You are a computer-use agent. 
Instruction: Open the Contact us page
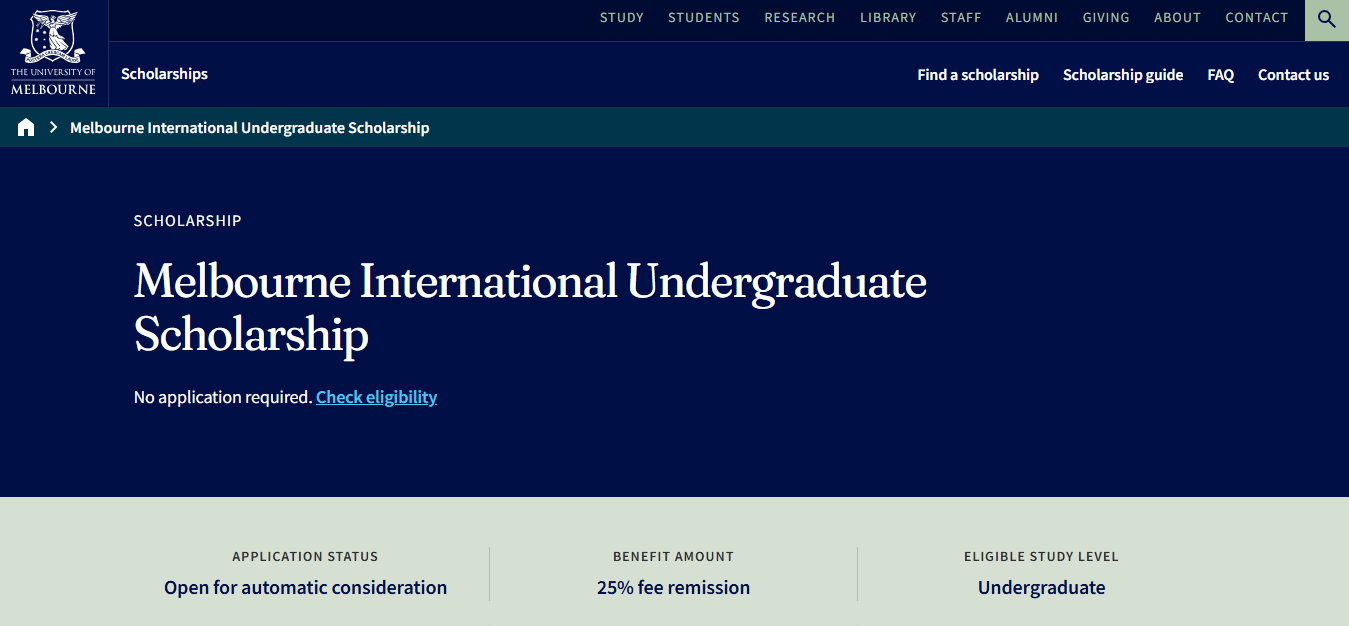click(x=1293, y=74)
